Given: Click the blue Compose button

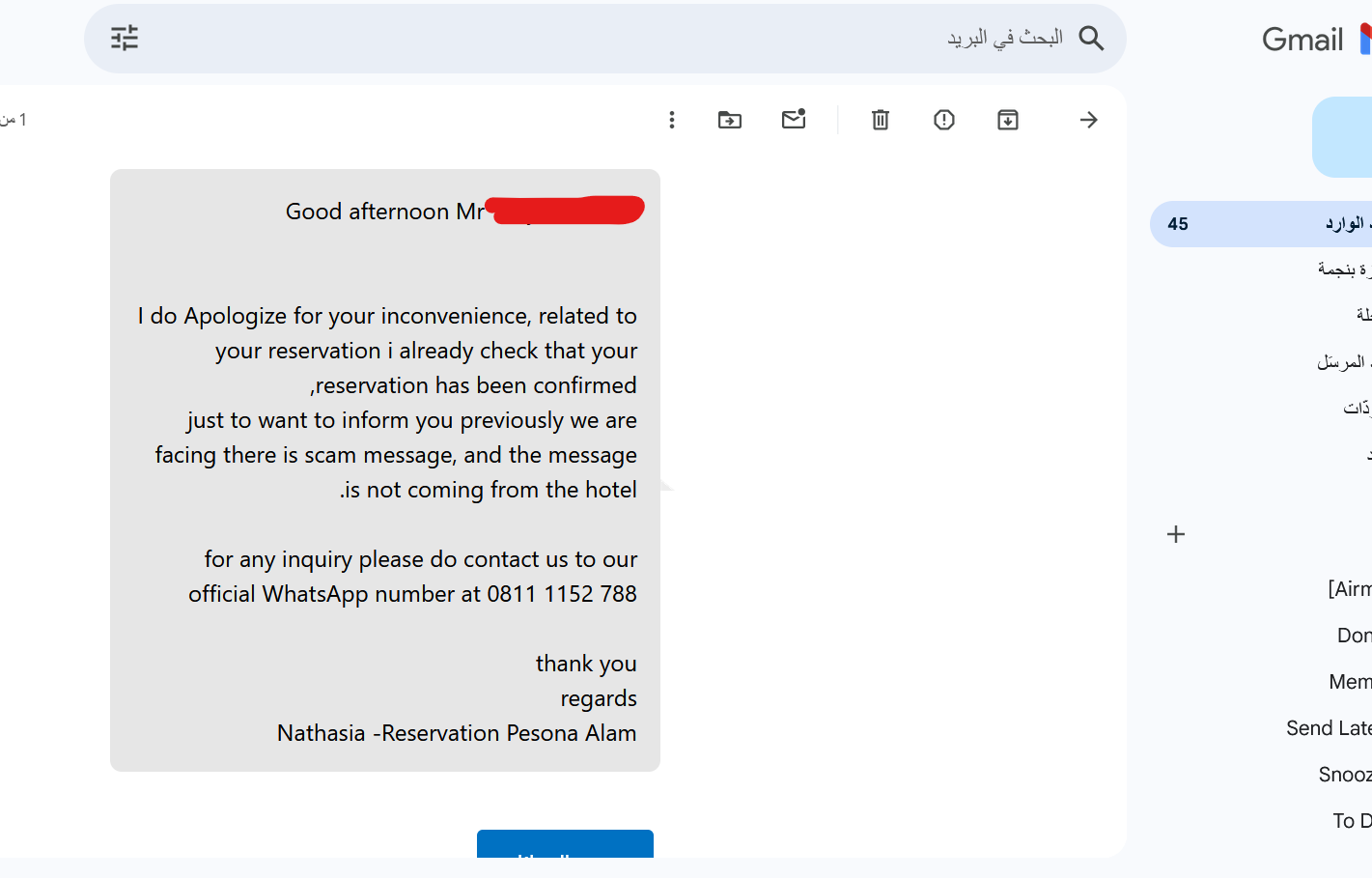Looking at the screenshot, I should pyautogui.click(x=1342, y=137).
